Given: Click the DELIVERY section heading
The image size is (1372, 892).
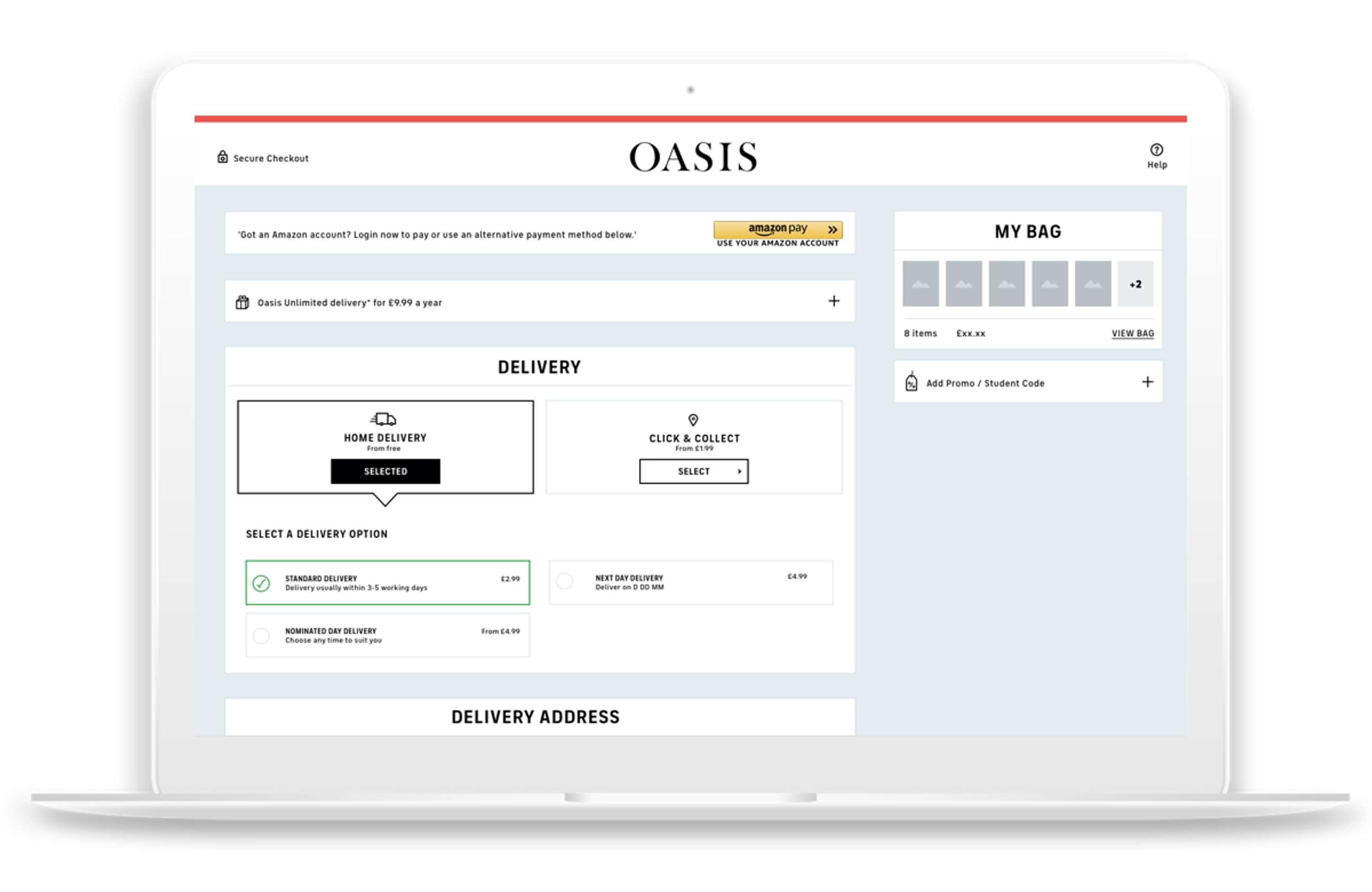Looking at the screenshot, I should pyautogui.click(x=539, y=367).
